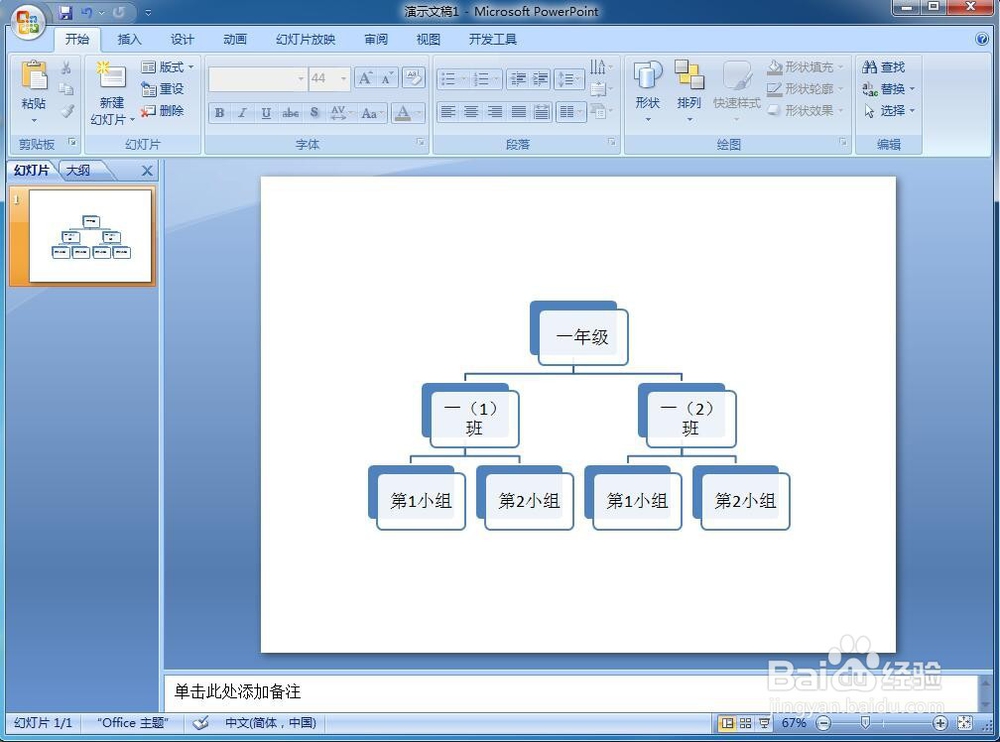Viewport: 1000px width, 742px height.
Task: Click the zoom in plus button
Action: pyautogui.click(x=940, y=723)
